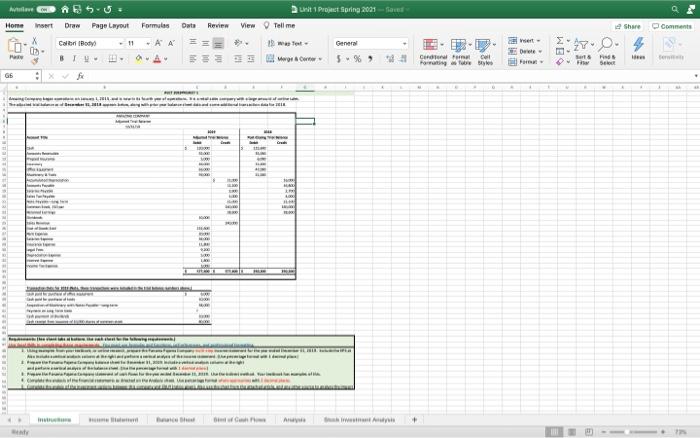The image size is (700, 438).
Task: Apply percent style
Action: tap(358, 58)
